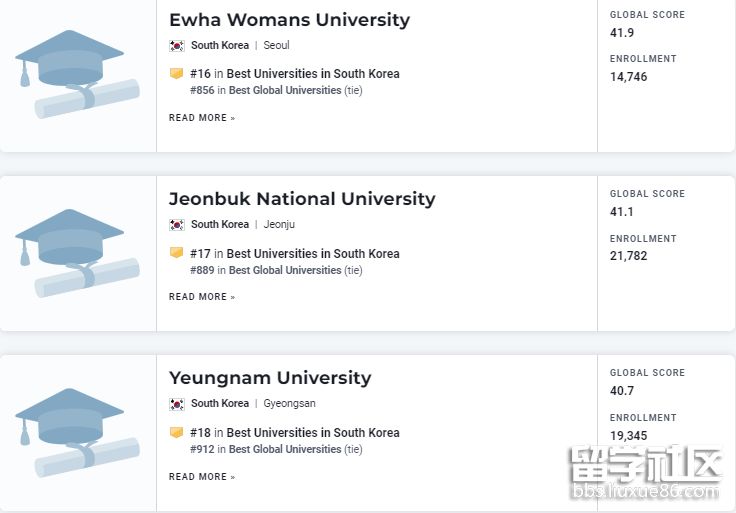Click the gold badge icon beside #18
Image resolution: width=736 pixels, height=513 pixels.
pos(177,432)
